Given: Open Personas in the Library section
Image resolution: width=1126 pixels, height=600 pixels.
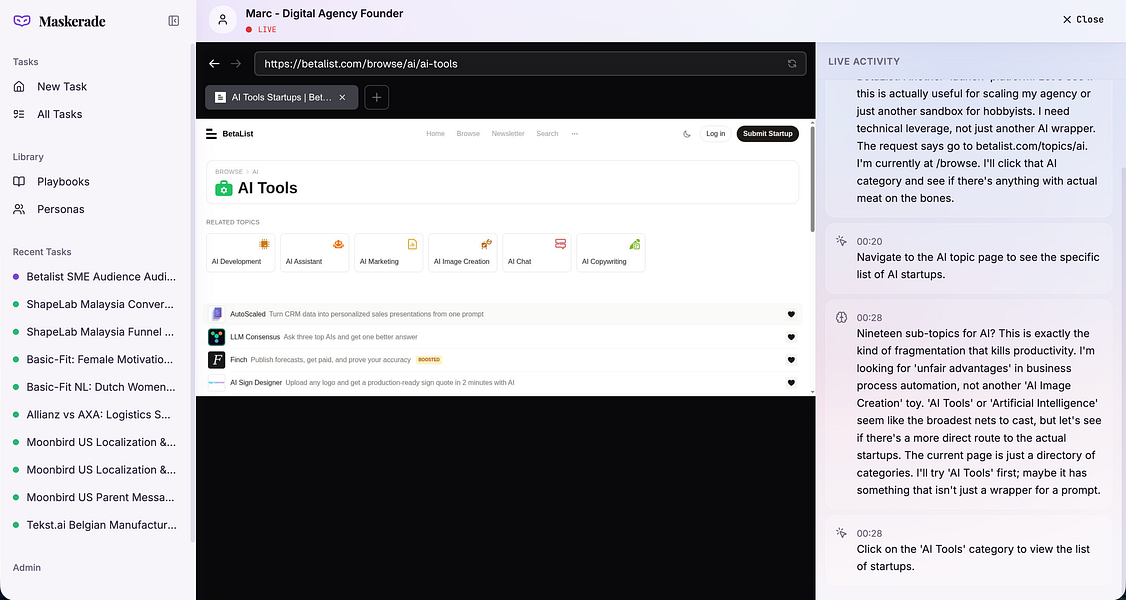Looking at the screenshot, I should pos(61,209).
